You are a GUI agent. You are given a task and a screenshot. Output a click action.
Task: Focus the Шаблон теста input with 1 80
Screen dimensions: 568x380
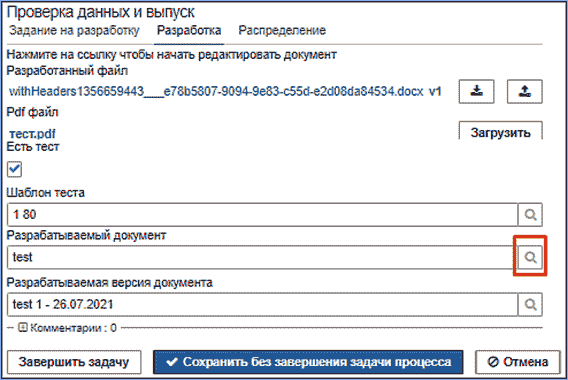point(262,215)
